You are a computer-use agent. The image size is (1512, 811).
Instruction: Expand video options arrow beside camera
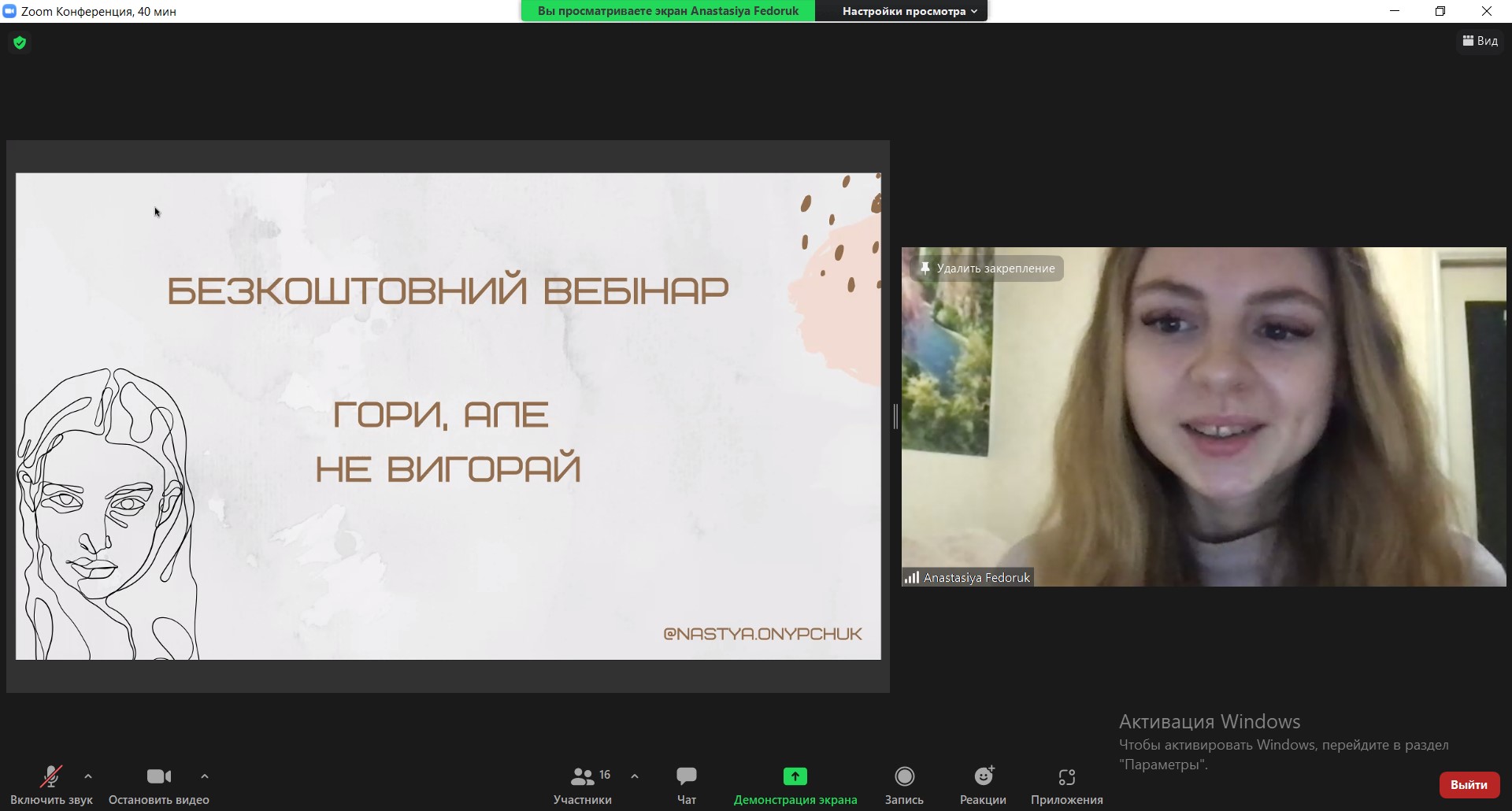click(x=205, y=776)
